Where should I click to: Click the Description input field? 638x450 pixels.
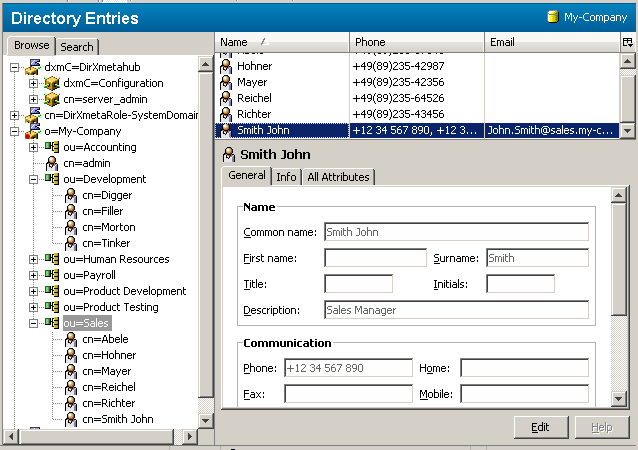456,310
